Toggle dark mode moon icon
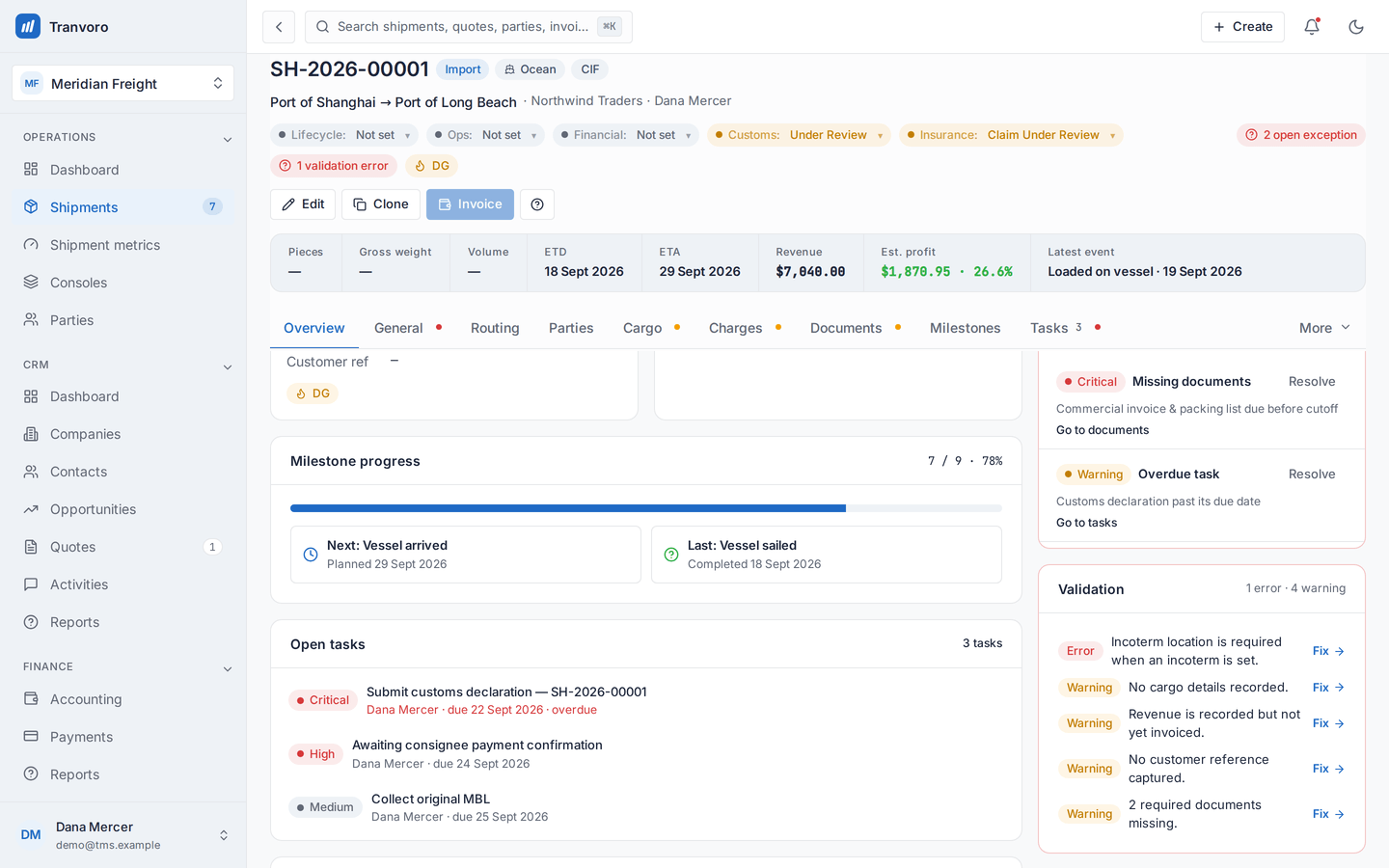The height and width of the screenshot is (868, 1389). click(1356, 27)
